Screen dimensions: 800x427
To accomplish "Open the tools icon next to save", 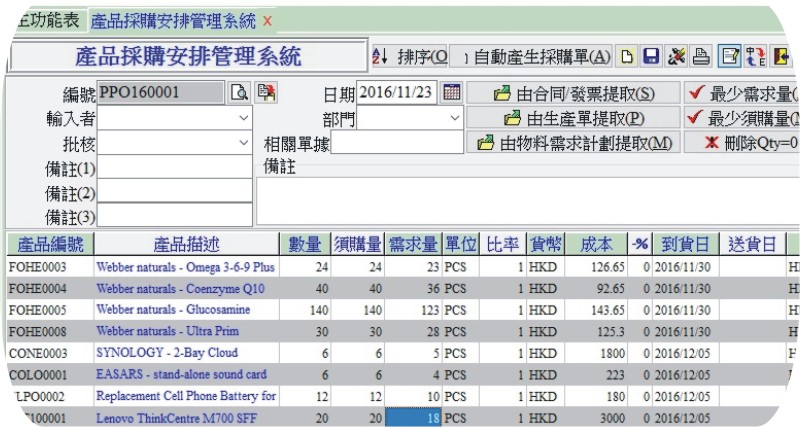I will pyautogui.click(x=676, y=57).
